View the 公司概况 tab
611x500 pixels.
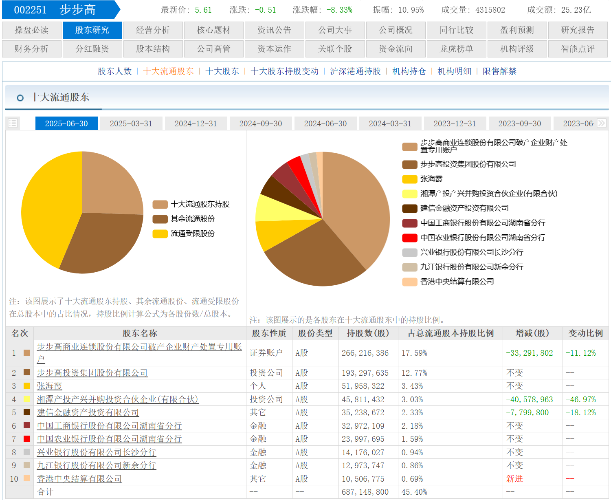(396, 30)
